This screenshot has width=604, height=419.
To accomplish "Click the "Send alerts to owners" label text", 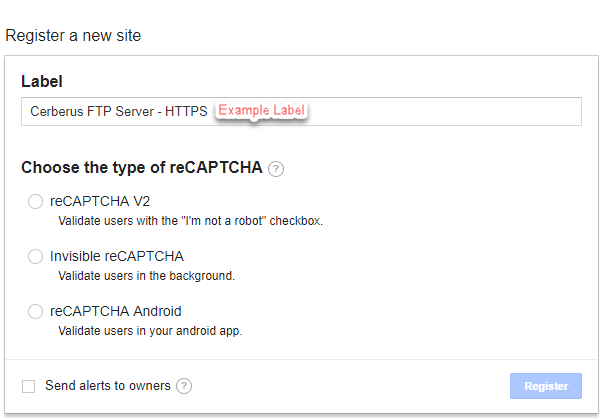I will 108,385.
